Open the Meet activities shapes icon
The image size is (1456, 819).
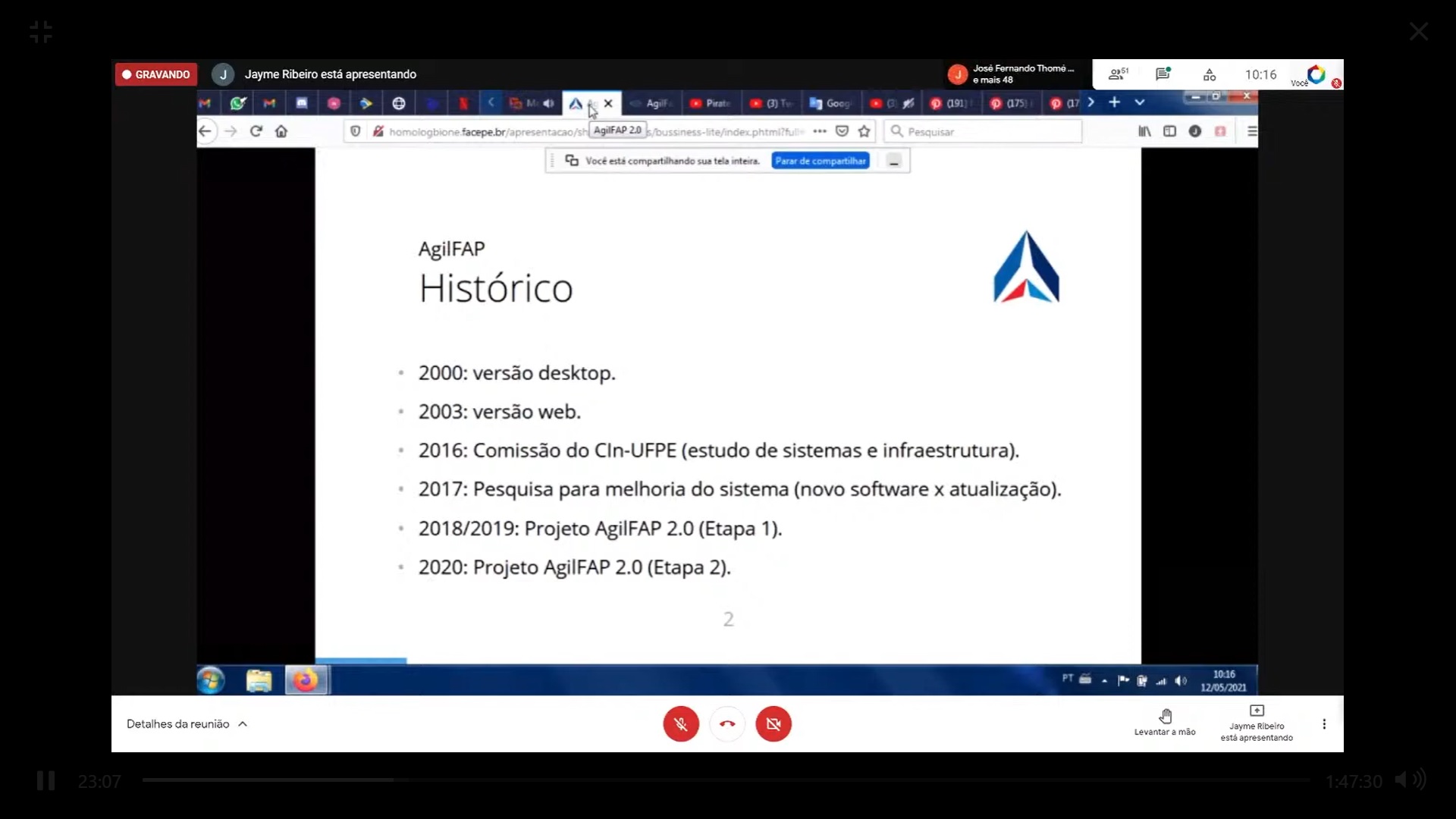tap(1210, 74)
